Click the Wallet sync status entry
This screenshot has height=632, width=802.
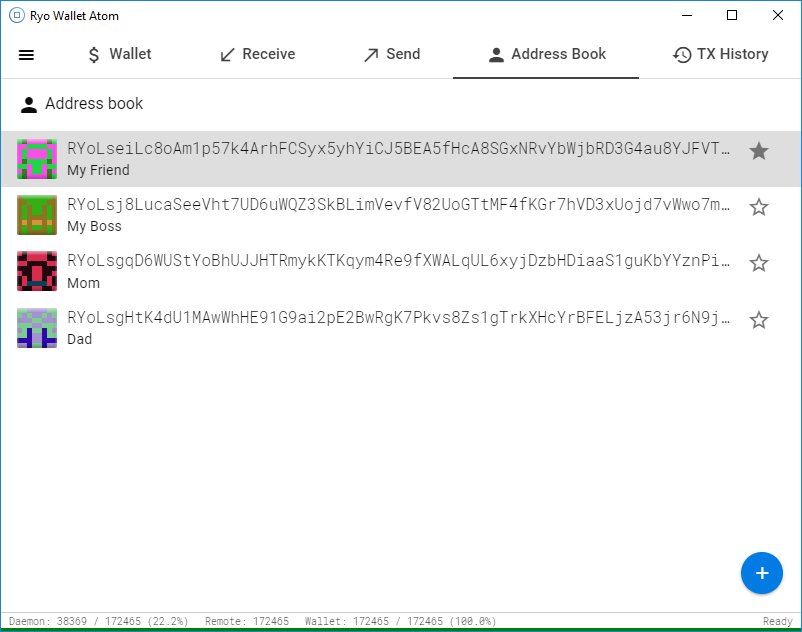(x=400, y=621)
